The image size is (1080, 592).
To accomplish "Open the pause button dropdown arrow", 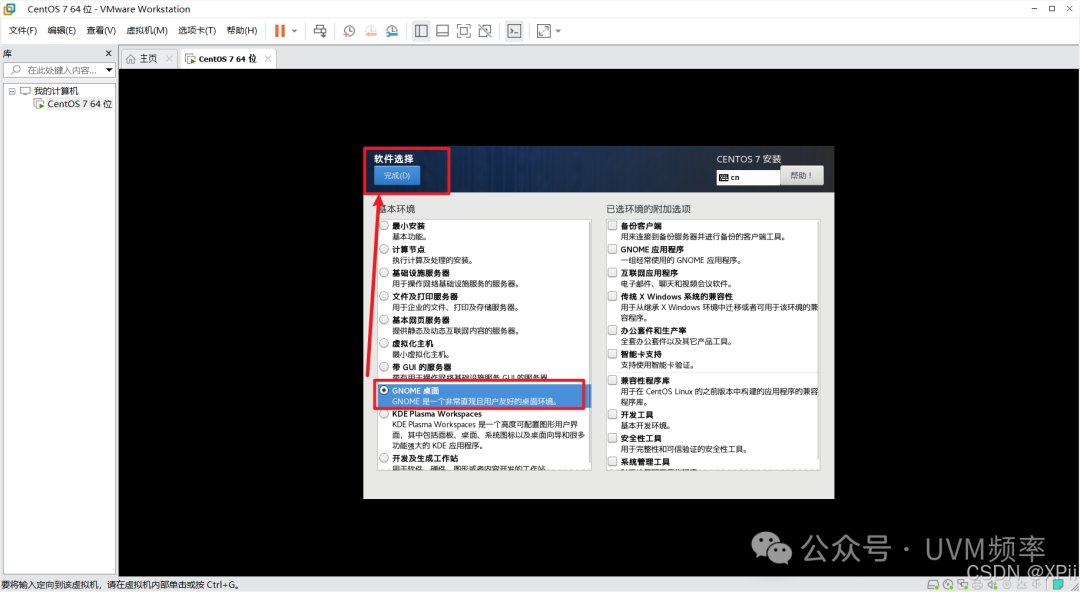I will (293, 31).
